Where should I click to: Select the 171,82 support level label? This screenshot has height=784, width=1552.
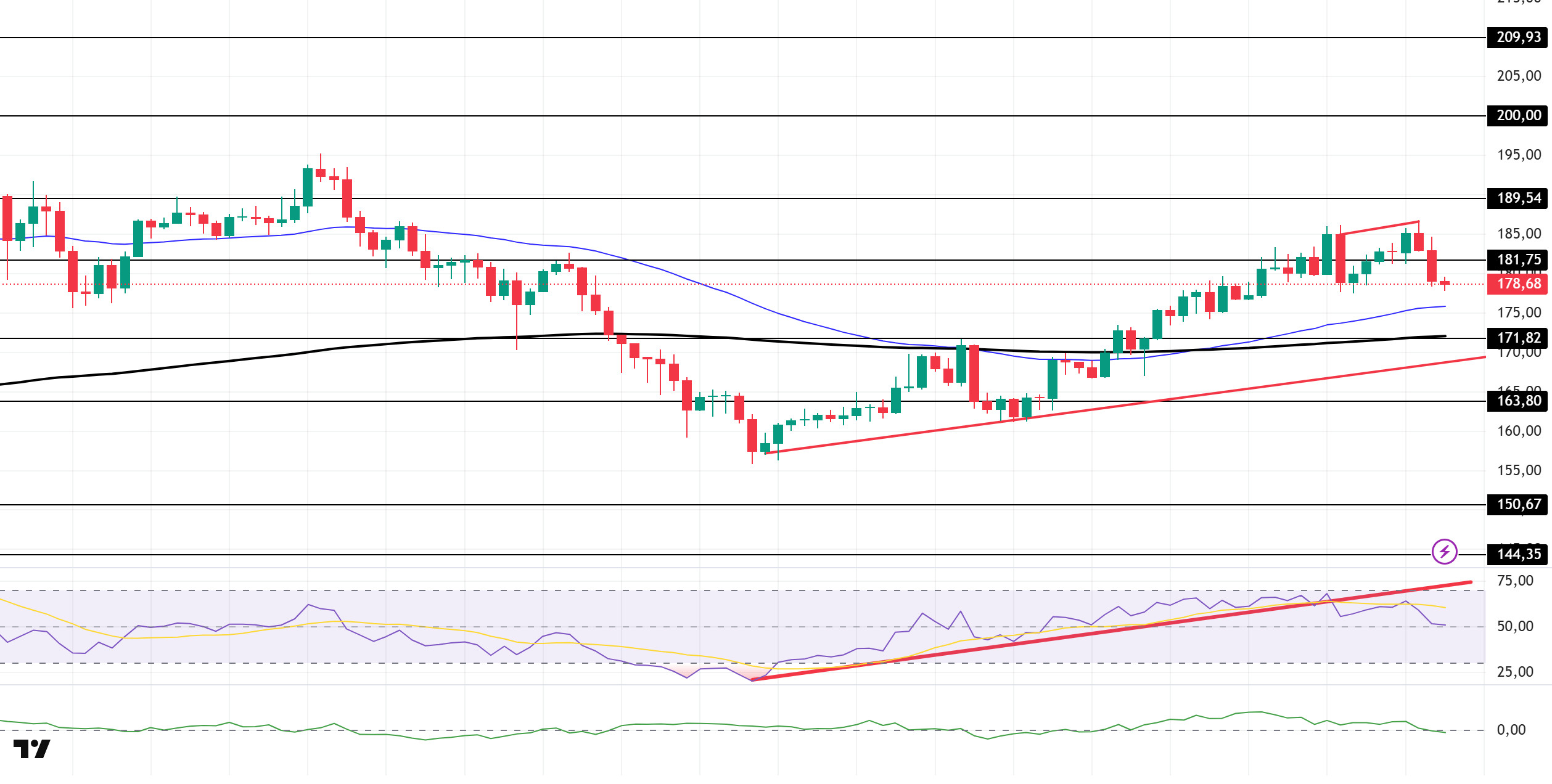(x=1517, y=338)
